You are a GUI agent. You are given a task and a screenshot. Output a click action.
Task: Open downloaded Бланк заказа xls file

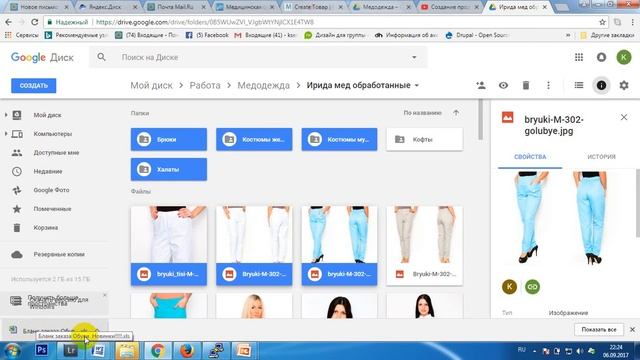pyautogui.click(x=54, y=330)
